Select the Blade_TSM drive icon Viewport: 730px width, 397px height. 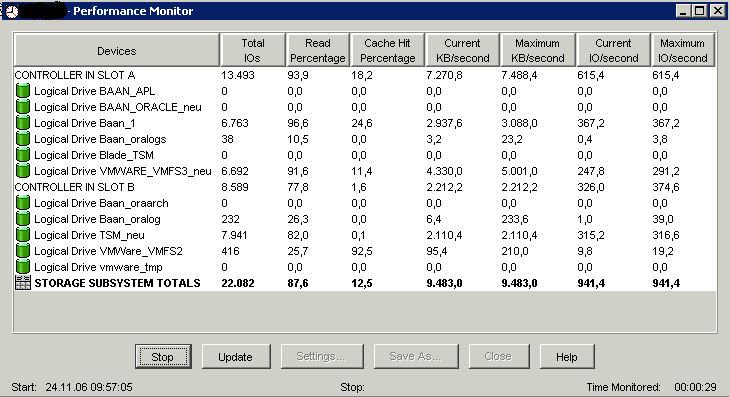tap(23, 155)
